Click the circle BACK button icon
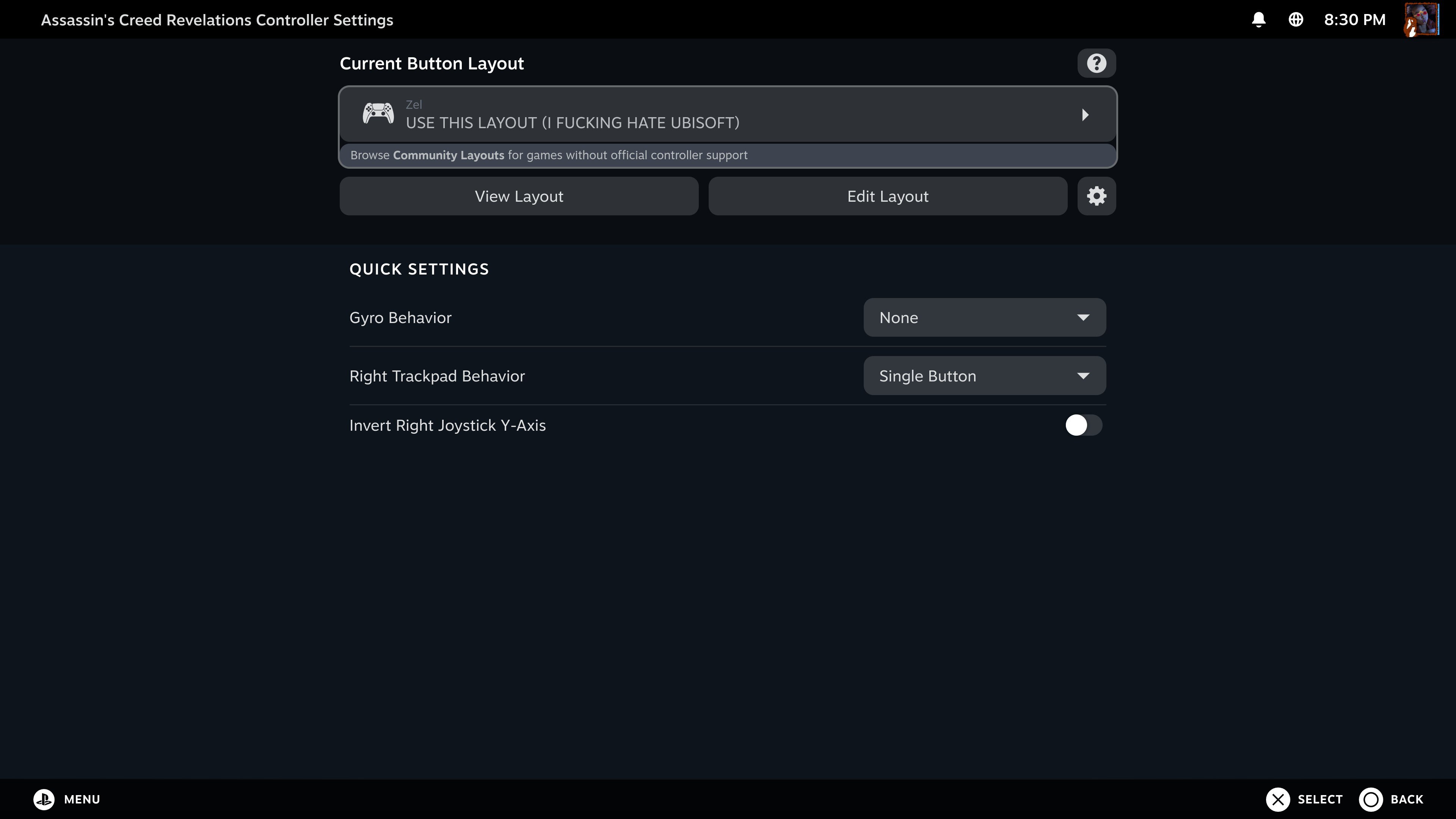 coord(1371,799)
